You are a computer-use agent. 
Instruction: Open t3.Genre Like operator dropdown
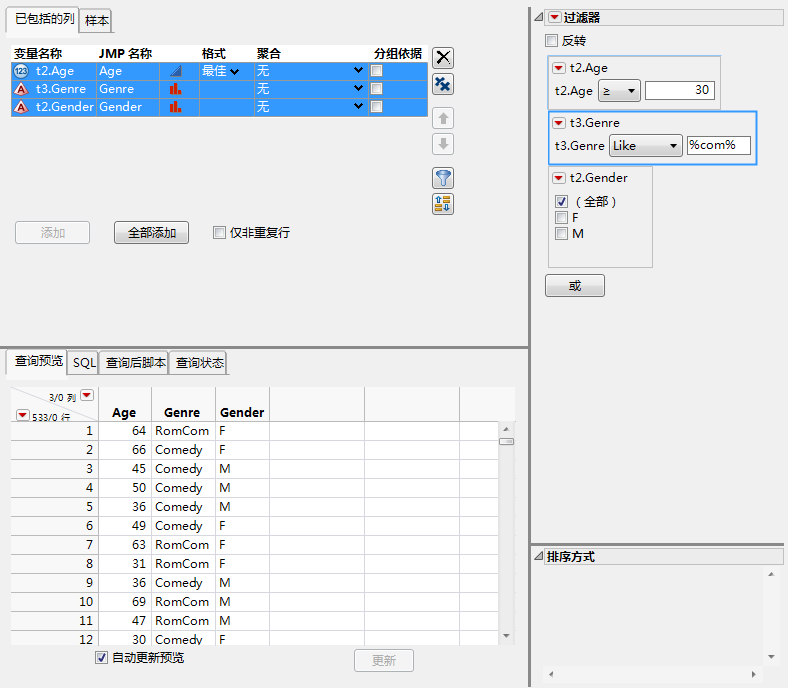click(x=646, y=146)
